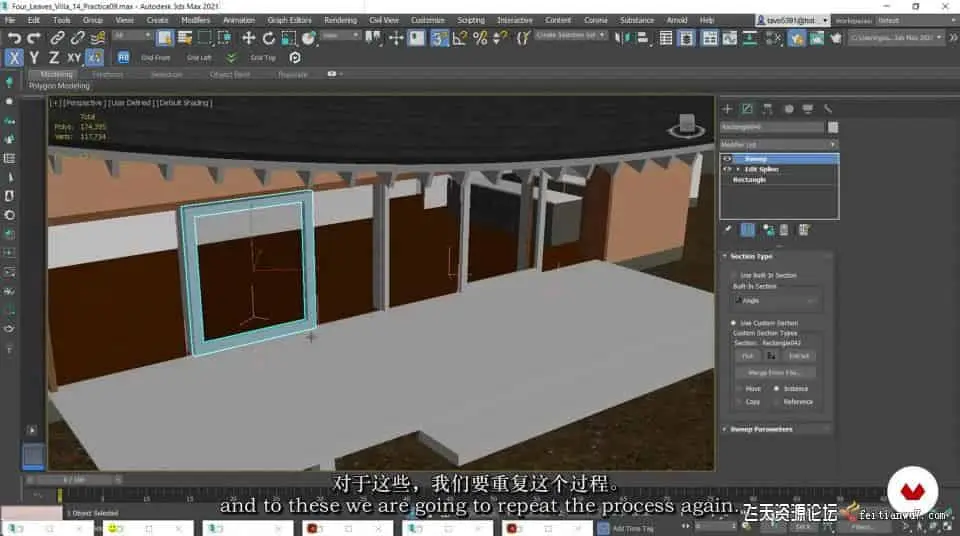This screenshot has height=536, width=960.
Task: Toggle the 3D Snaps icon
Action: [x=439, y=38]
